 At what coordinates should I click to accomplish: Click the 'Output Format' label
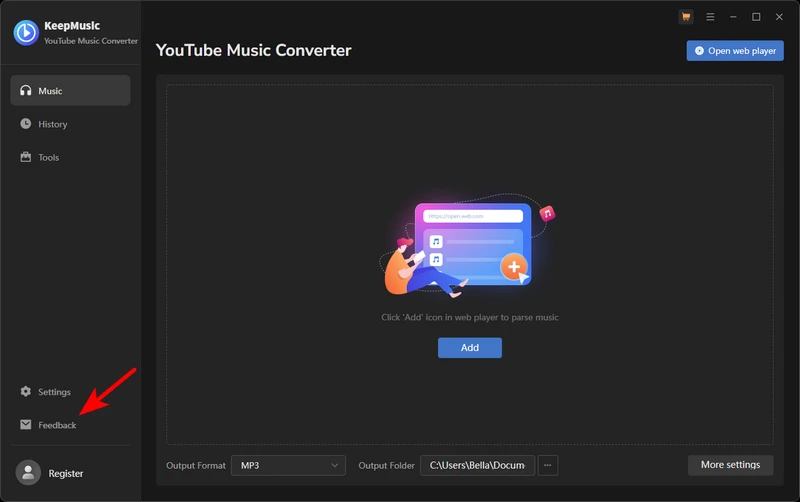tap(196, 465)
